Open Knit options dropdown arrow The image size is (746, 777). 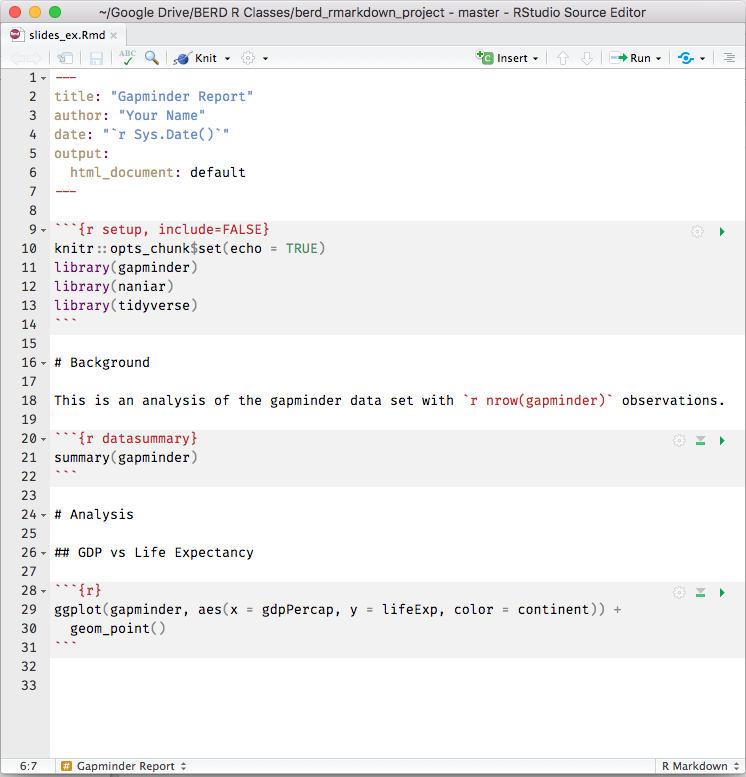pyautogui.click(x=228, y=58)
